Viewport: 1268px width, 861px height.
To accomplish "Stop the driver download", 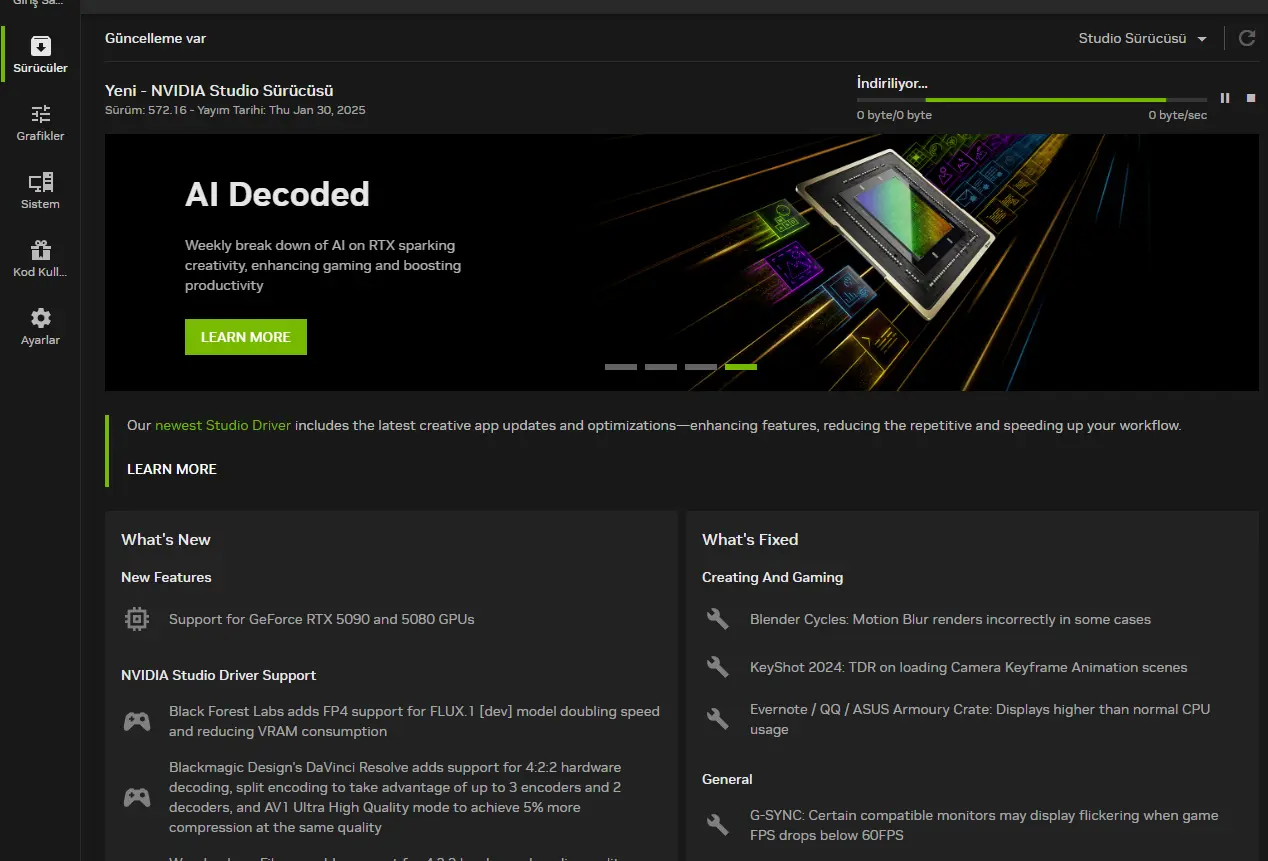I will pos(1250,98).
